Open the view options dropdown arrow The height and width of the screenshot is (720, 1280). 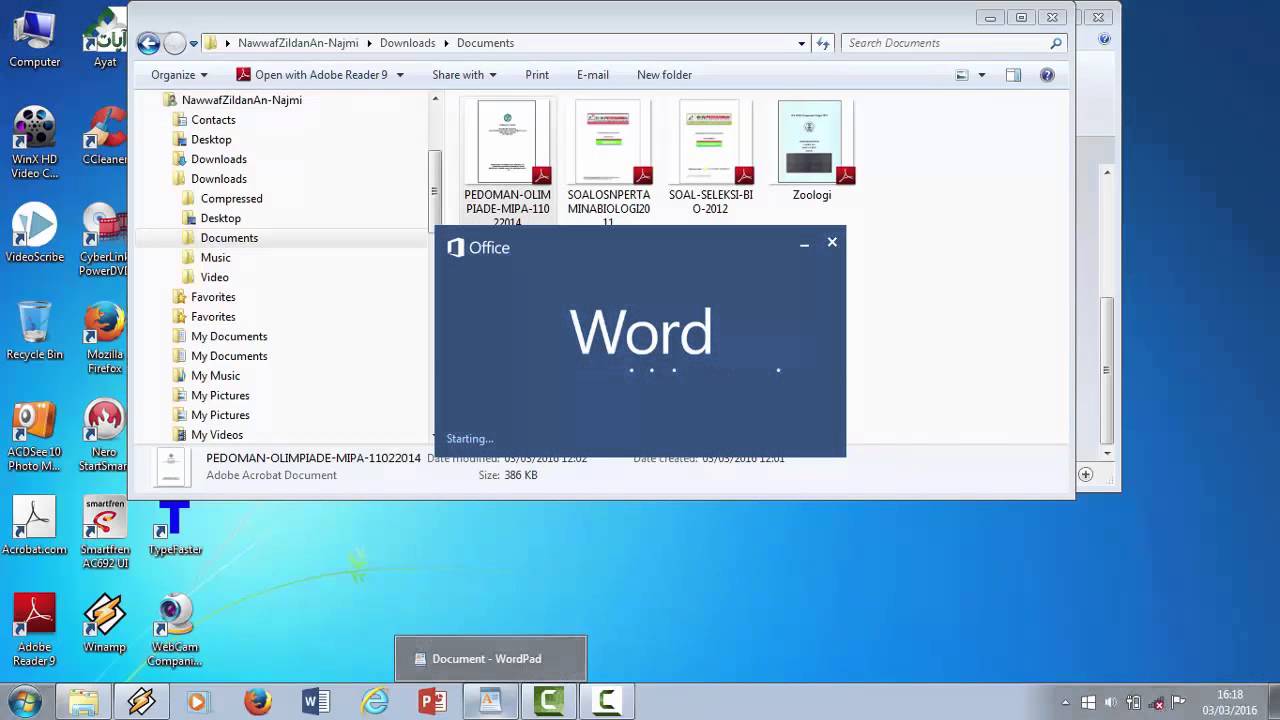coord(981,75)
